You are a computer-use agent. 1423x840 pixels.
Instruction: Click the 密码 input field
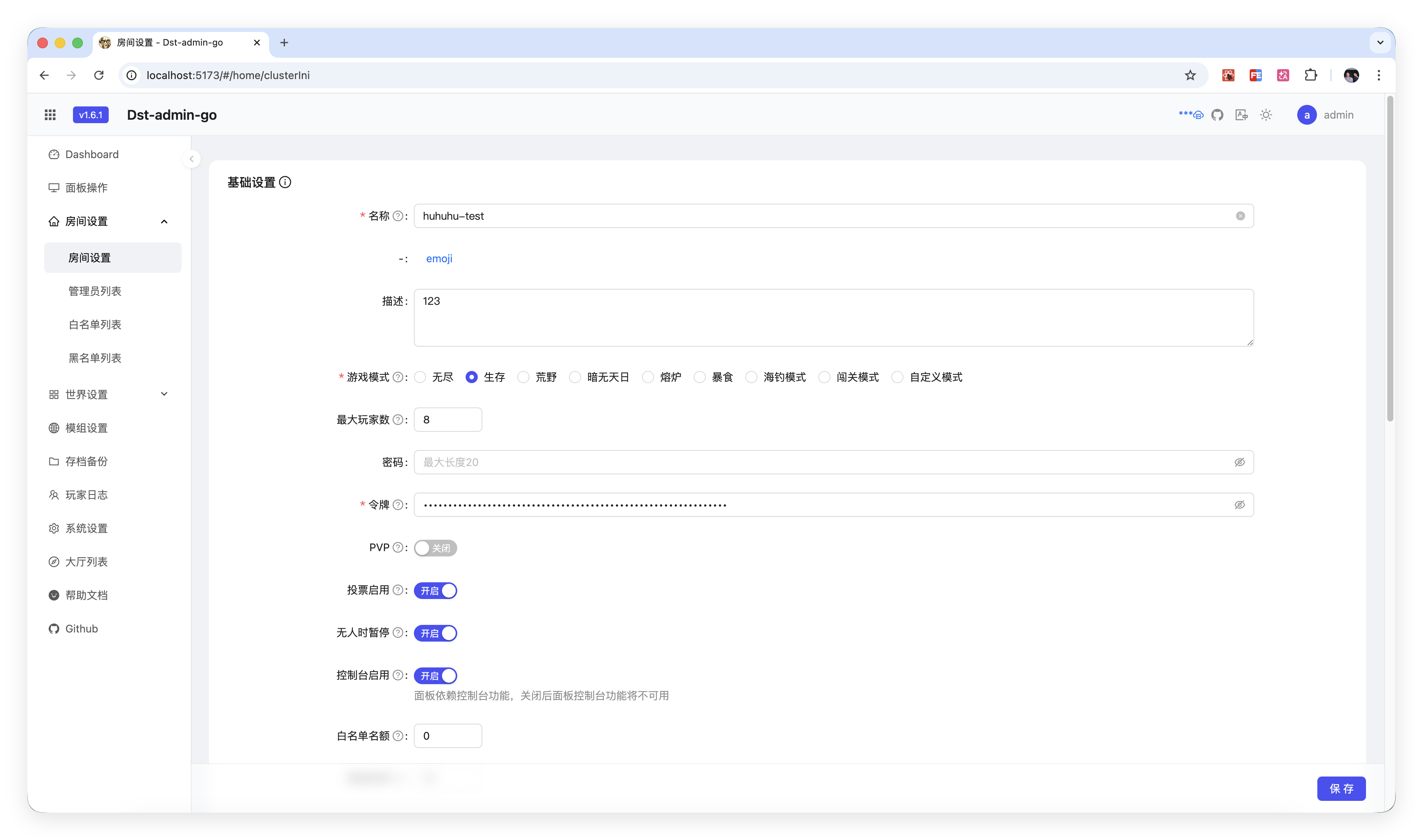click(833, 463)
